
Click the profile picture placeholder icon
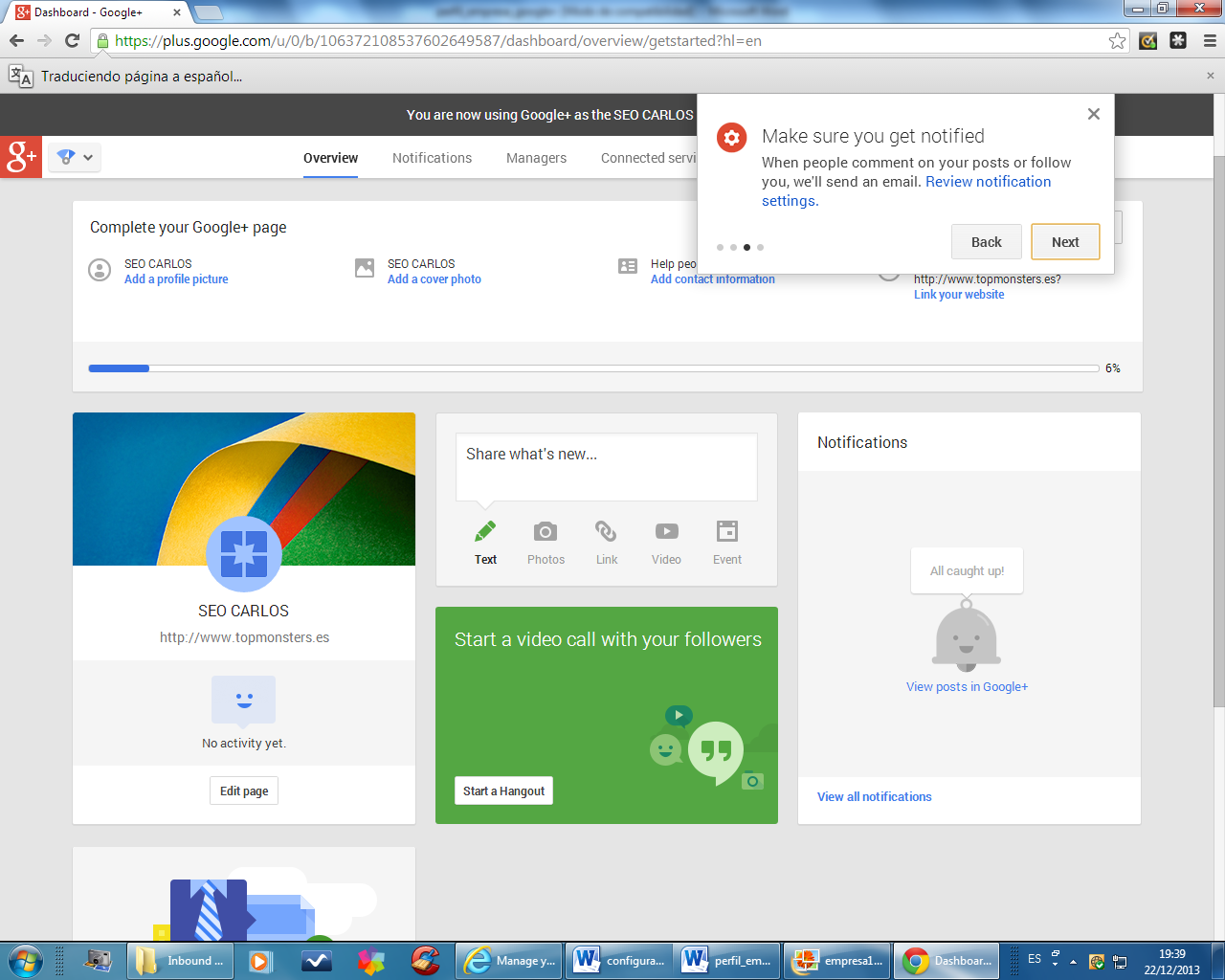[100, 270]
